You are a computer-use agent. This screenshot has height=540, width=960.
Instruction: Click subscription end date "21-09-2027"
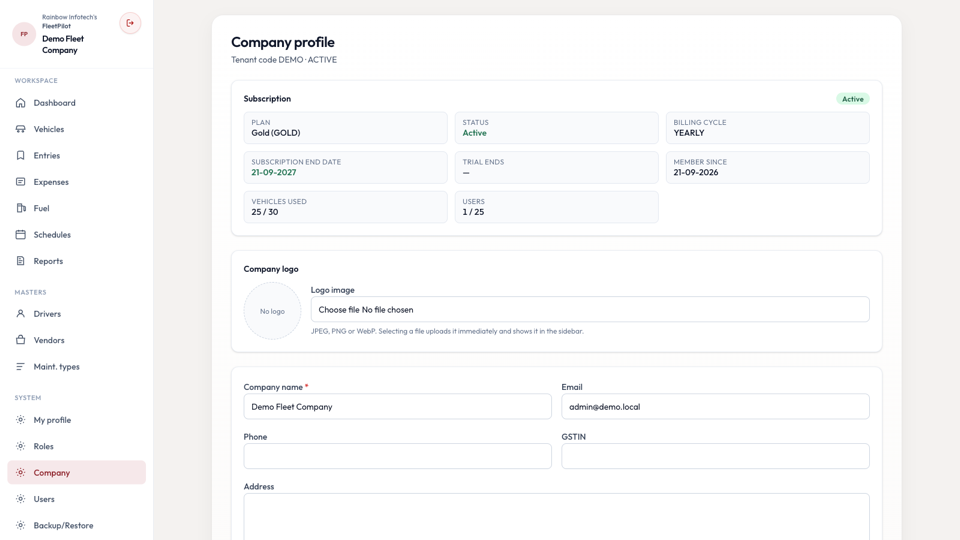(x=274, y=173)
